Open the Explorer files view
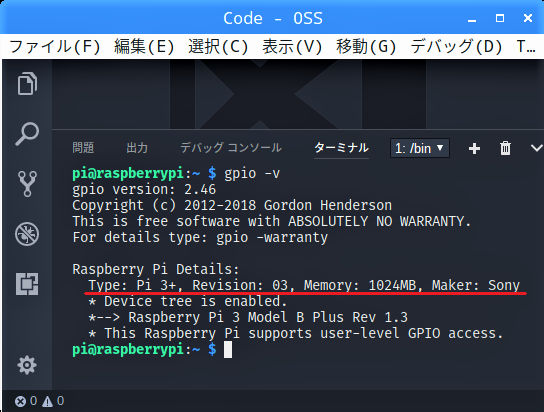The image size is (544, 412). (27, 83)
